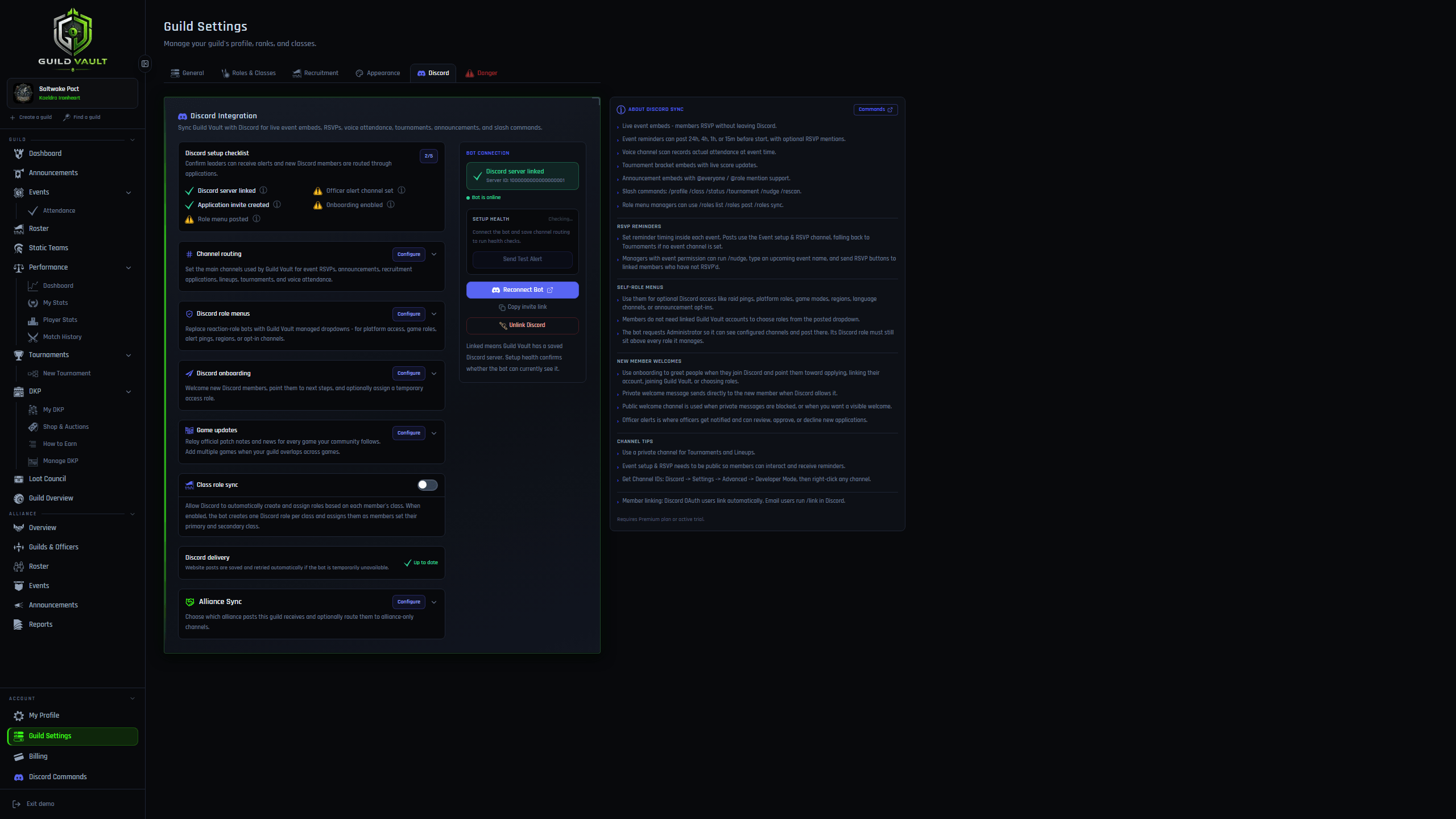1456x819 pixels.
Task: Click Configure for Discord onboarding
Action: (x=409, y=373)
